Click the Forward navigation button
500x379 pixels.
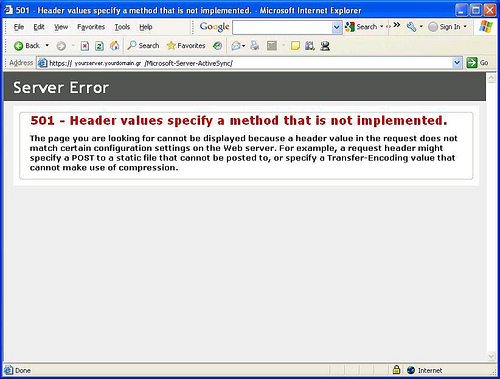tap(61, 46)
